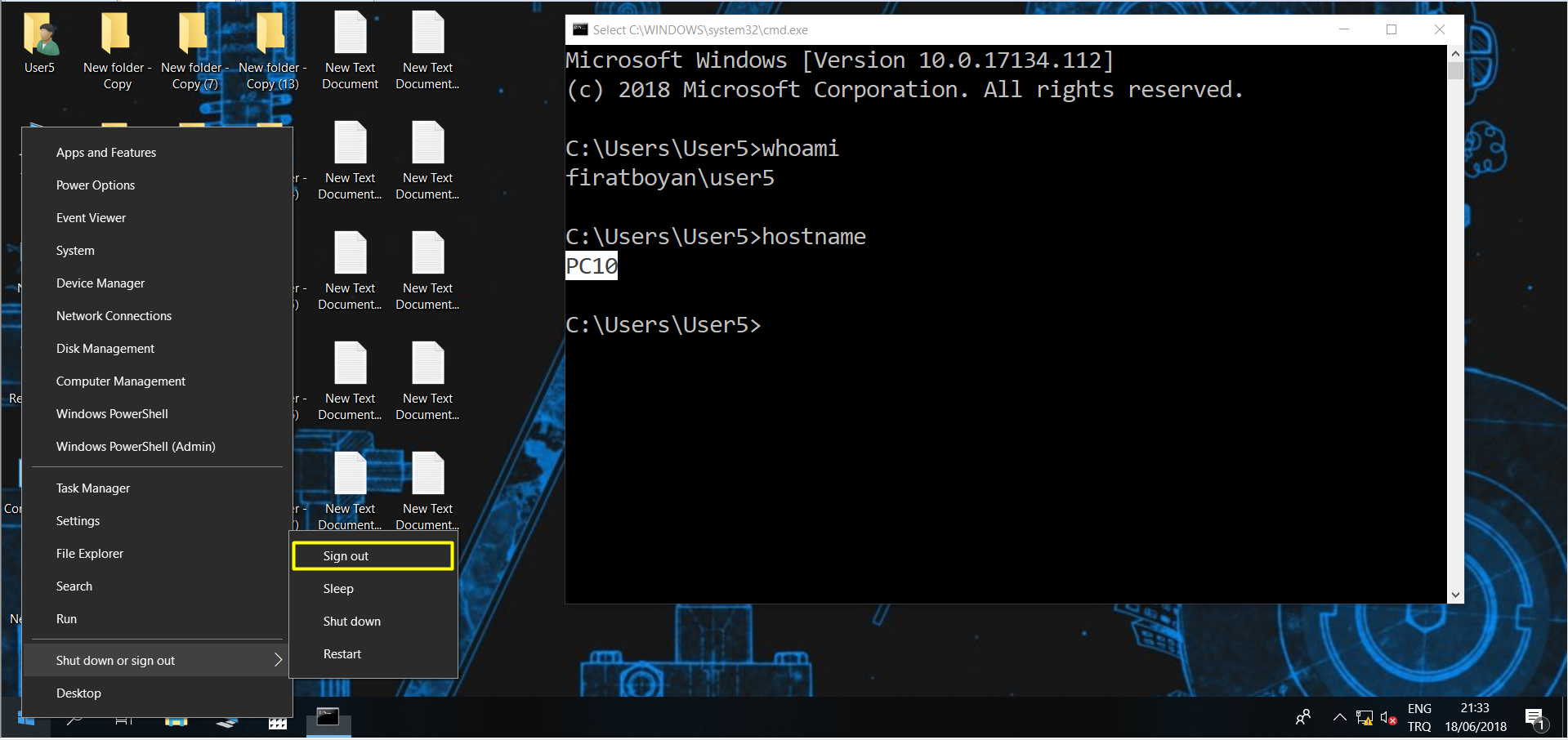Start Windows PowerShell
This screenshot has height=740, width=1568.
tap(157, 414)
